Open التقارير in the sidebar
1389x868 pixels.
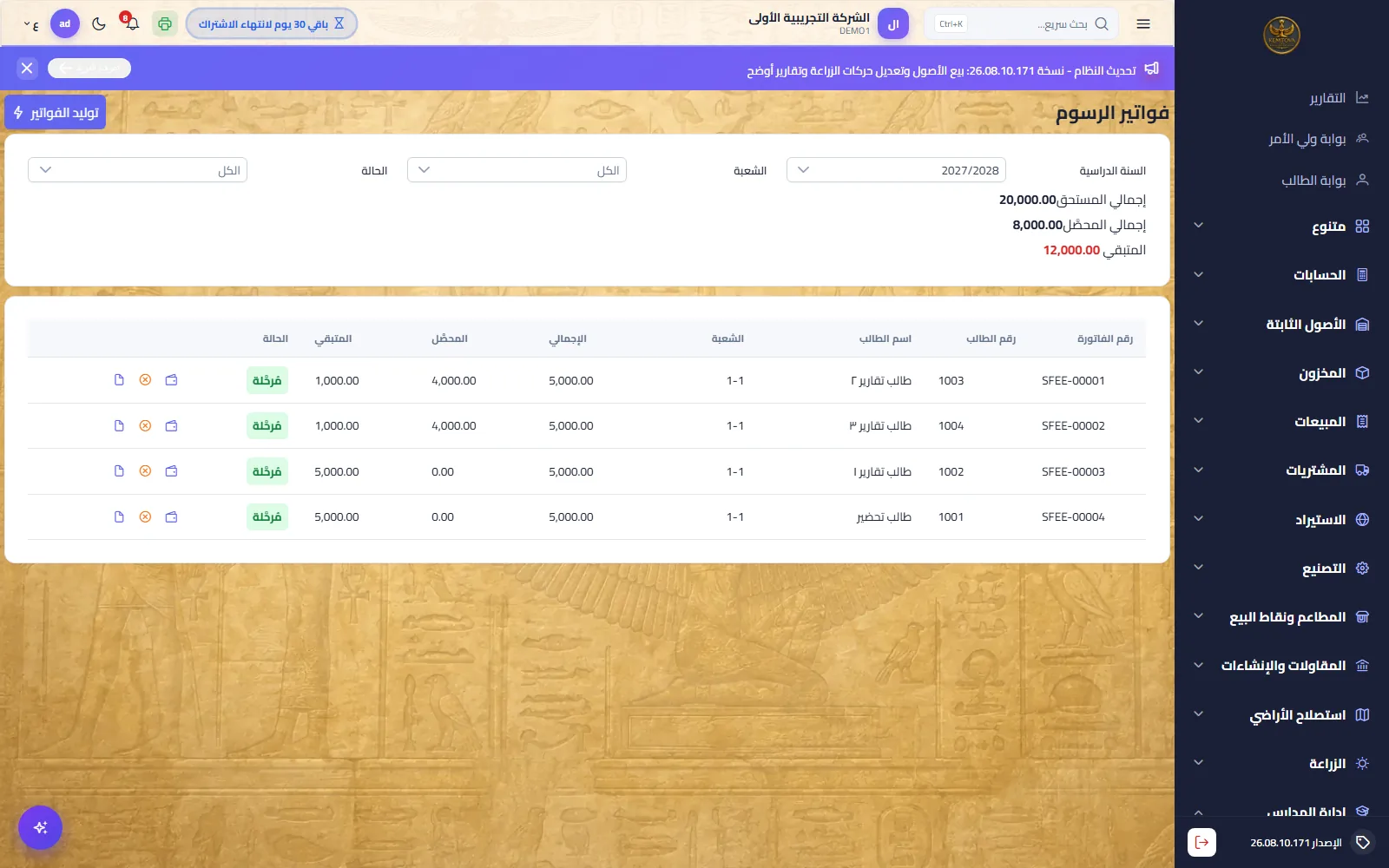(x=1281, y=98)
